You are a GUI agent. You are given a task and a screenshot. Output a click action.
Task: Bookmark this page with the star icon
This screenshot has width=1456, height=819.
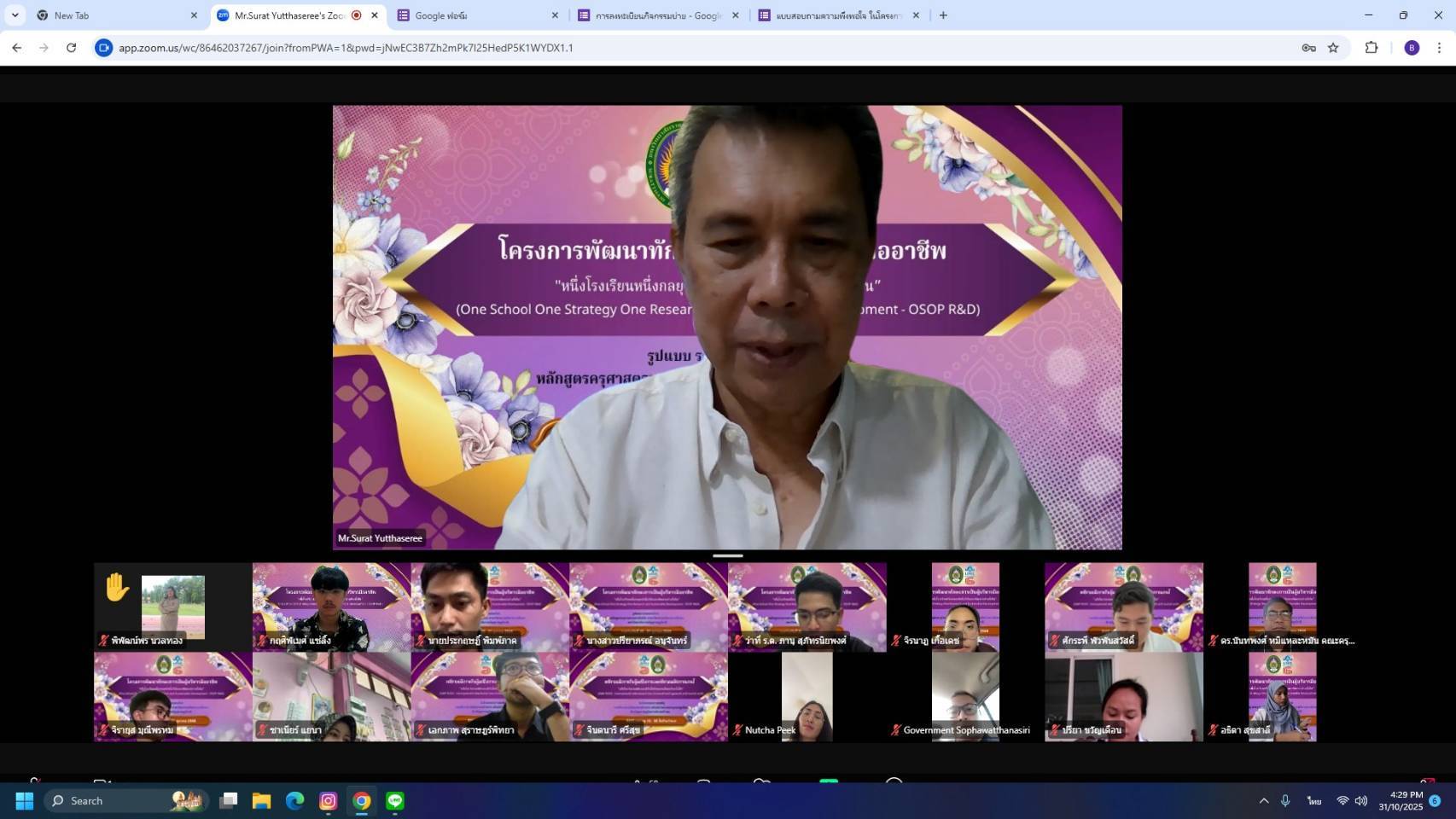pos(1333,48)
